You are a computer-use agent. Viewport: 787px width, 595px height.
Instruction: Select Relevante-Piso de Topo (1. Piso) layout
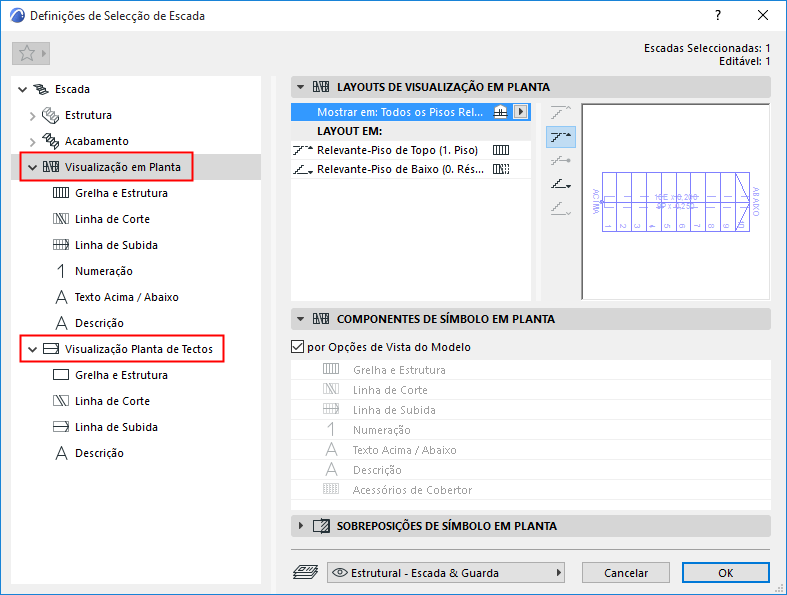(x=411, y=150)
